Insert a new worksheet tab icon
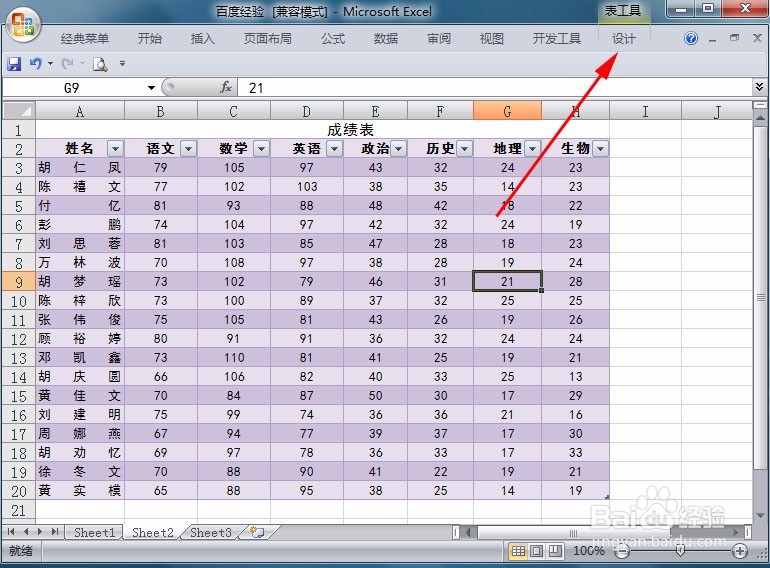The width and height of the screenshot is (770, 568). click(x=257, y=532)
